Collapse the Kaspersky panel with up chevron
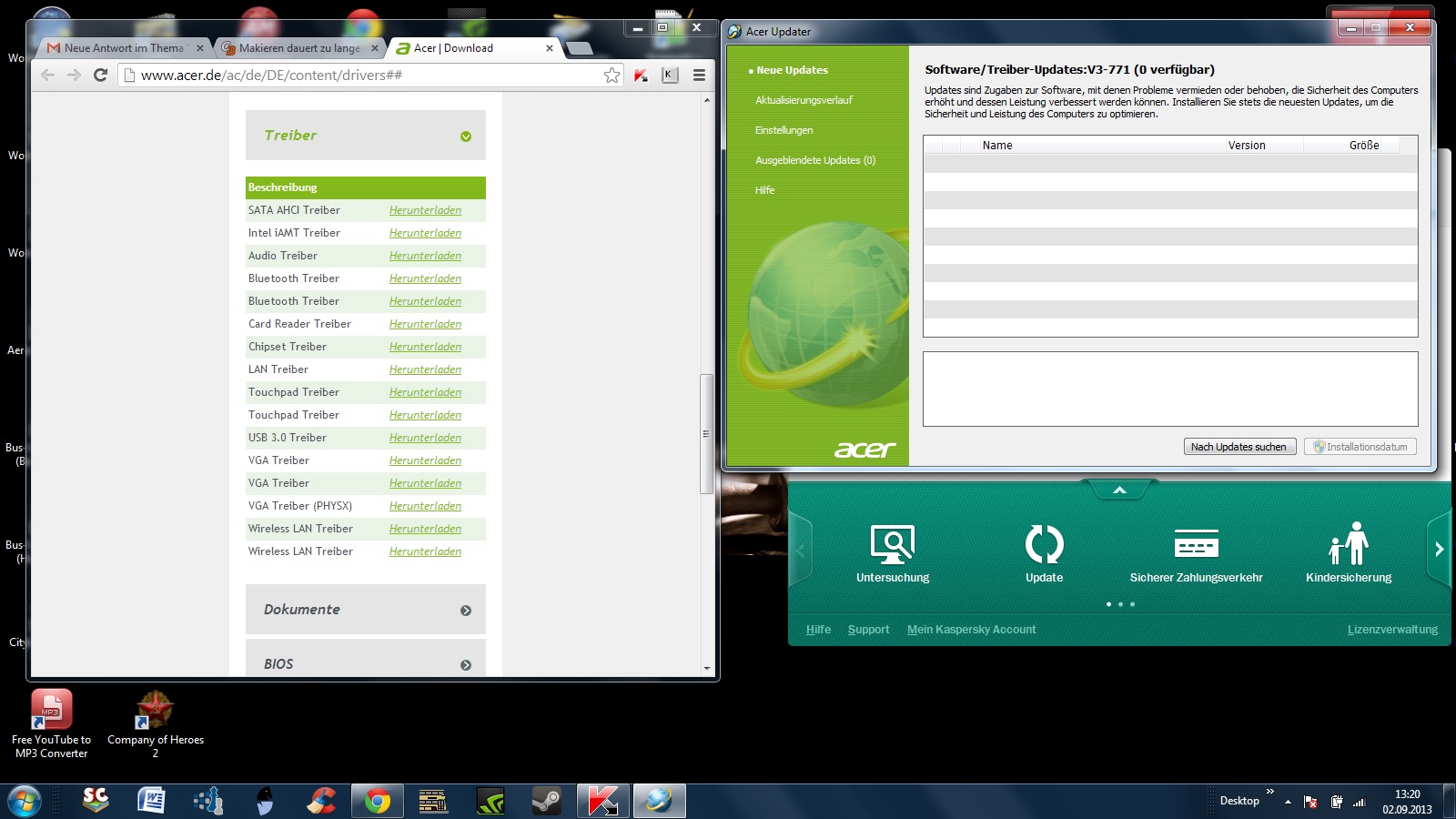The width and height of the screenshot is (1456, 819). tap(1119, 490)
